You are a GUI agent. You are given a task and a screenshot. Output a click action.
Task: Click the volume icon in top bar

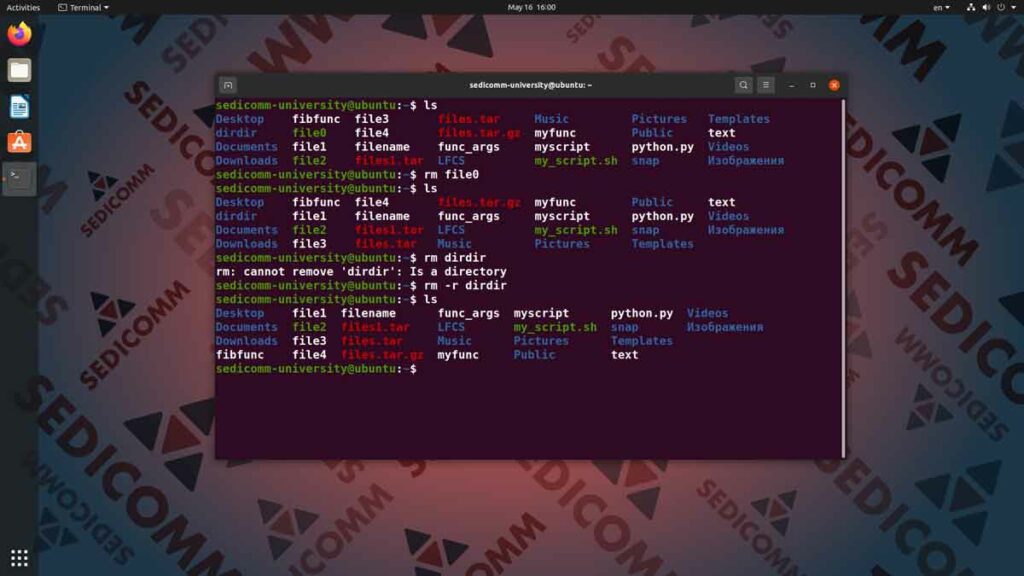[986, 7]
